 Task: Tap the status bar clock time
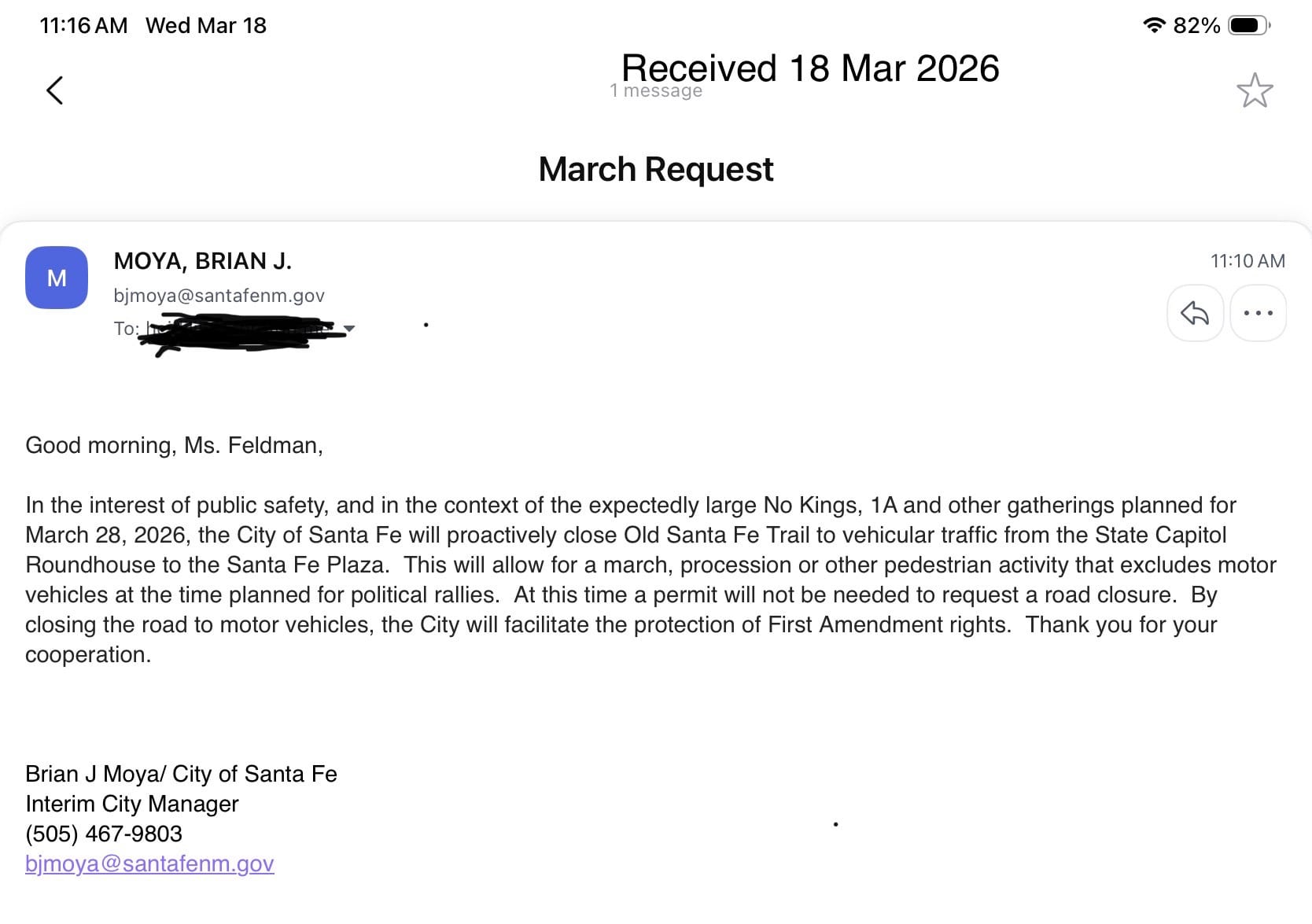[x=83, y=25]
